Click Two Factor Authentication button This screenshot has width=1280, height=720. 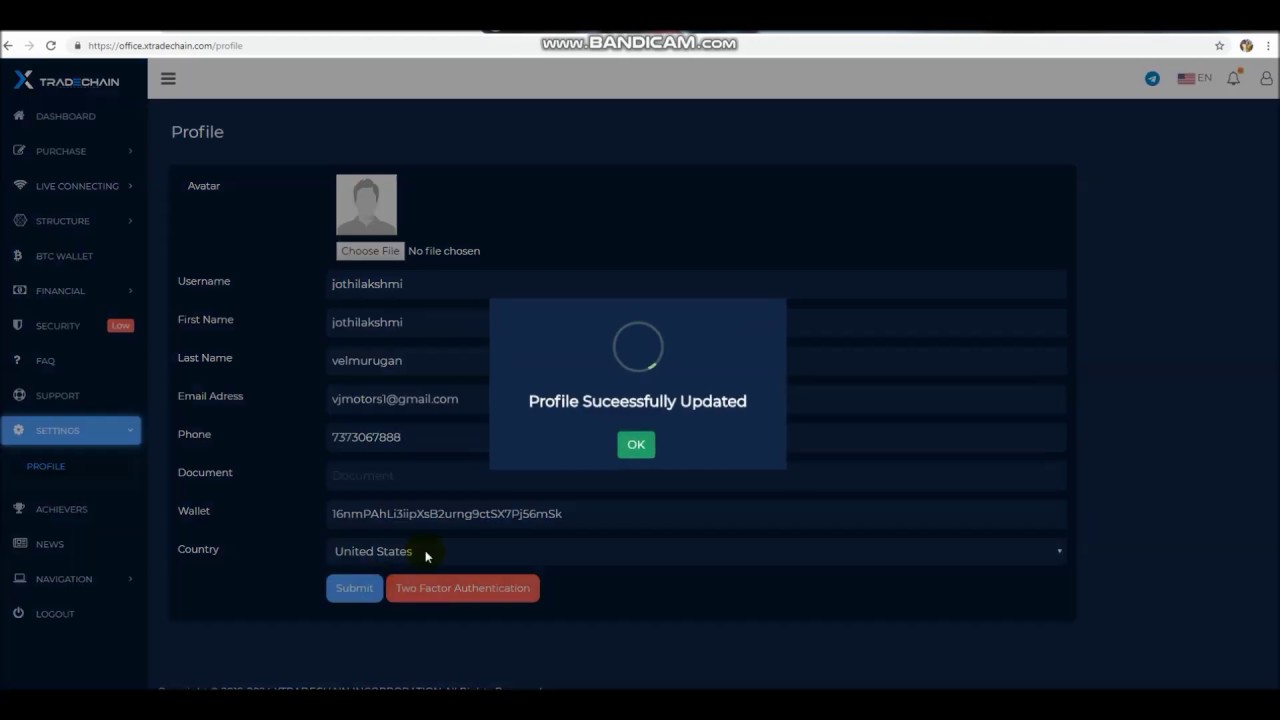click(463, 588)
